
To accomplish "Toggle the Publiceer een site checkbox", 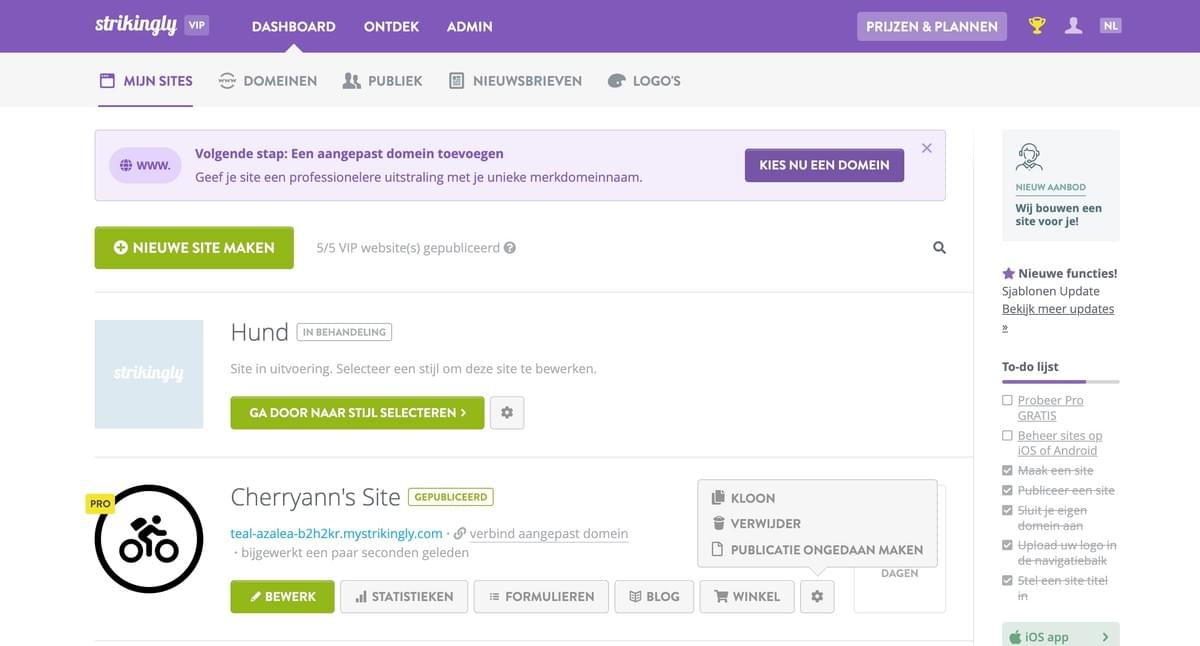I will click(1007, 490).
